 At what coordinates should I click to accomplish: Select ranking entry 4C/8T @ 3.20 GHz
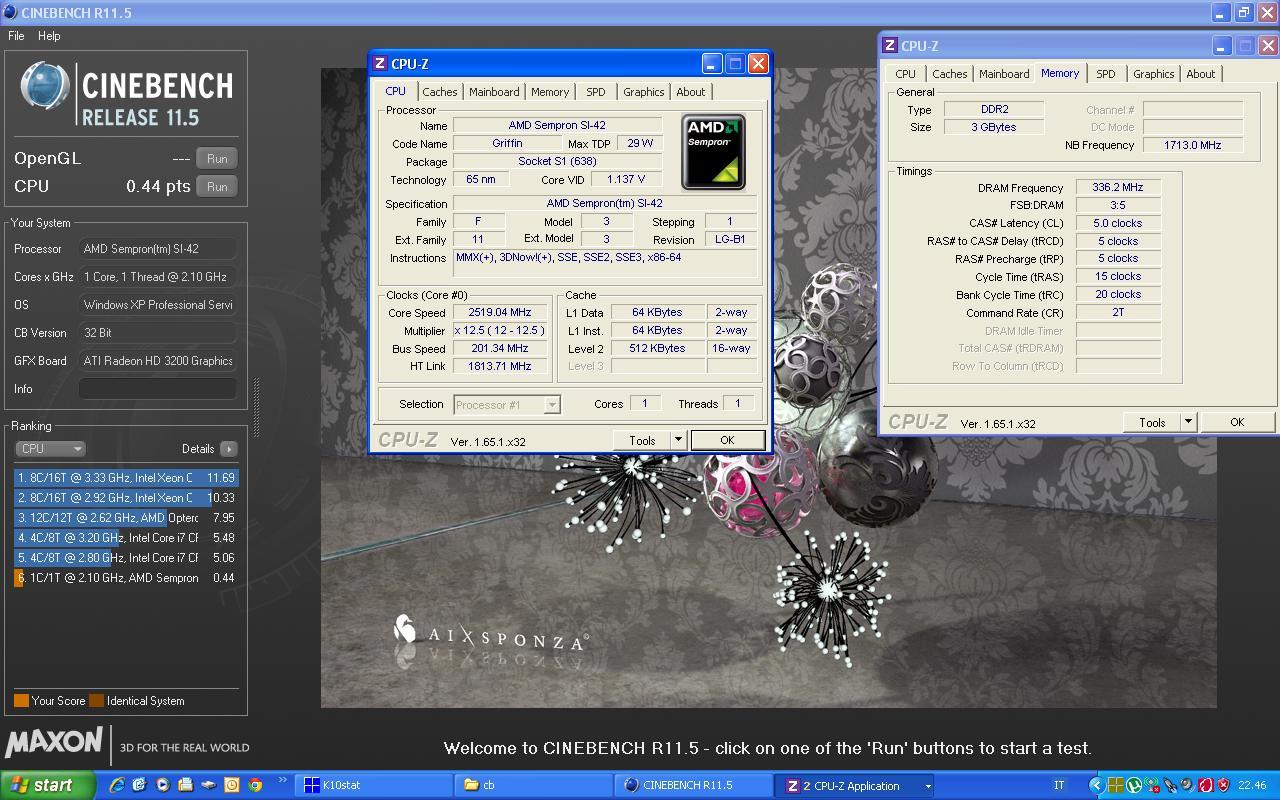pyautogui.click(x=126, y=538)
